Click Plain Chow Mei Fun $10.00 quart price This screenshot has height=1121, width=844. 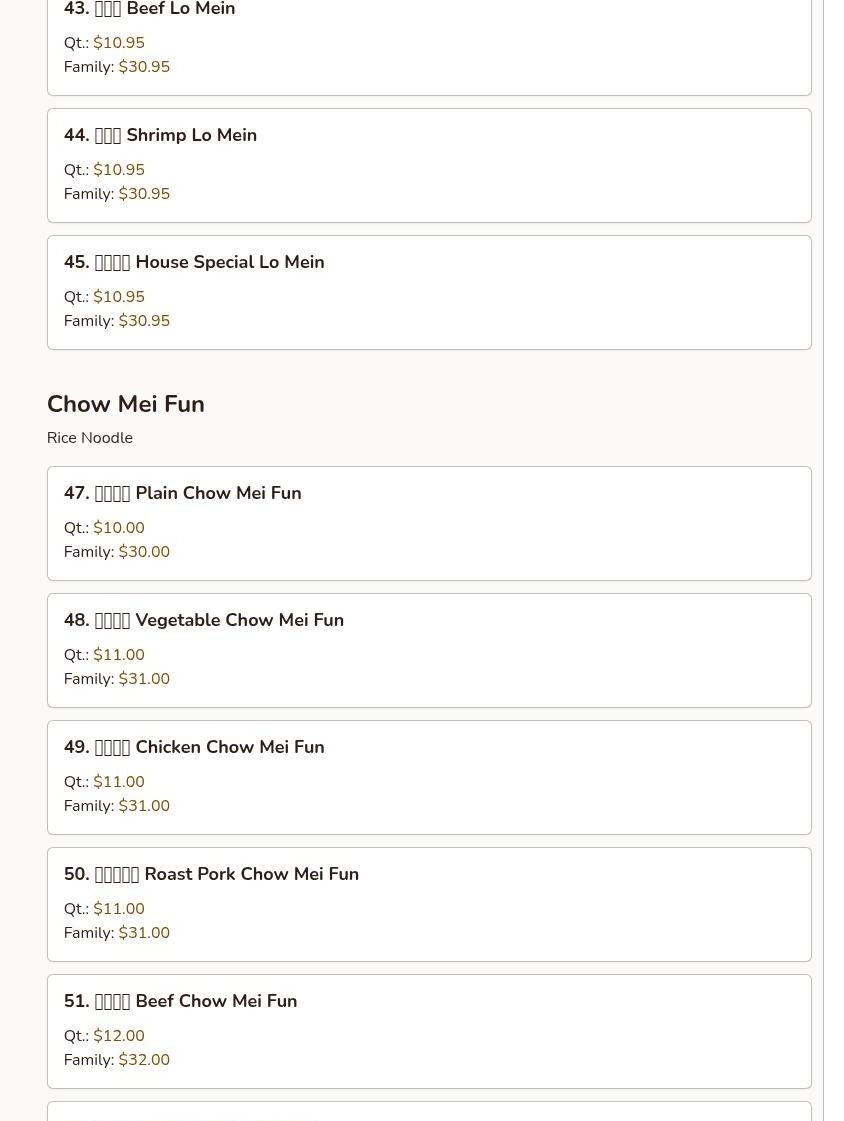pos(119,528)
